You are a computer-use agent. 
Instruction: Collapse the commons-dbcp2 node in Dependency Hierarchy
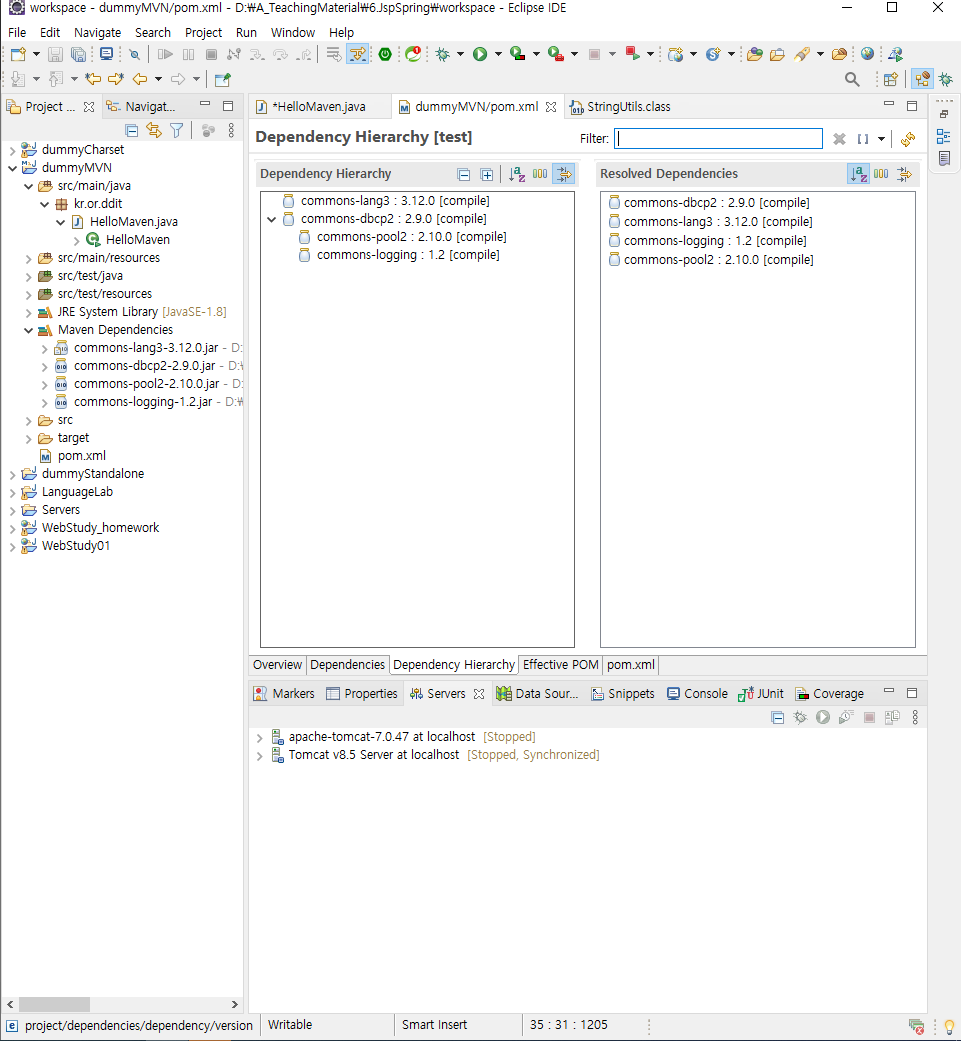pyautogui.click(x=271, y=219)
